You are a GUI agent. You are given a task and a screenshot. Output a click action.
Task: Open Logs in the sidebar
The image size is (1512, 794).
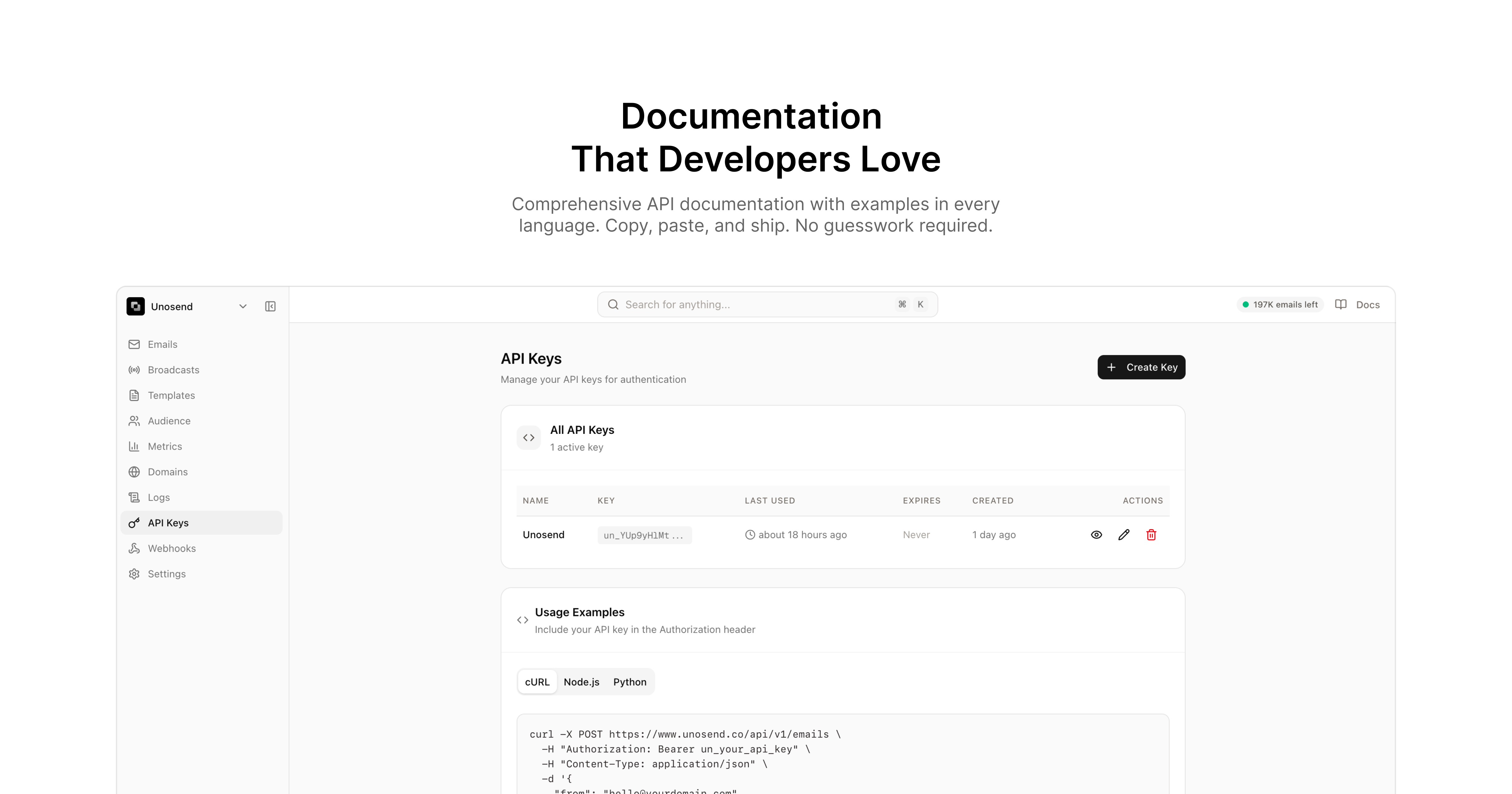point(158,498)
